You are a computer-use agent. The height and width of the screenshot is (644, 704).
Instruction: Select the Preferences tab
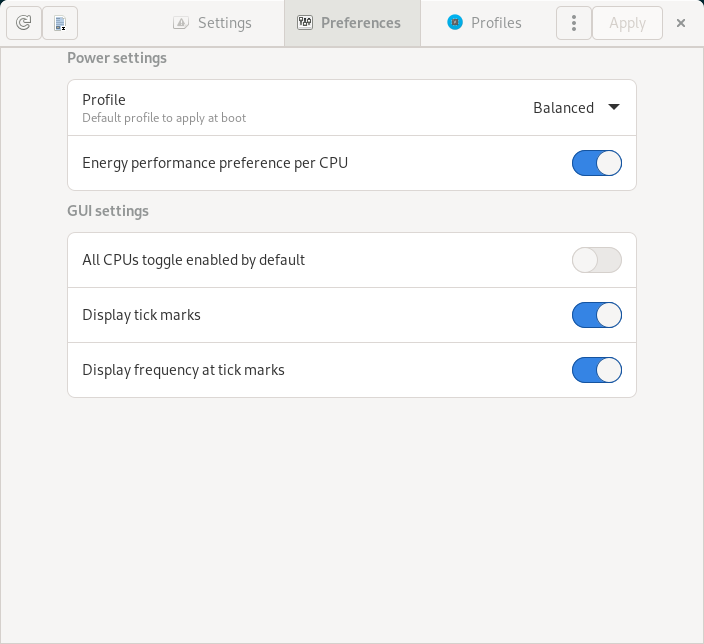[x=351, y=23]
